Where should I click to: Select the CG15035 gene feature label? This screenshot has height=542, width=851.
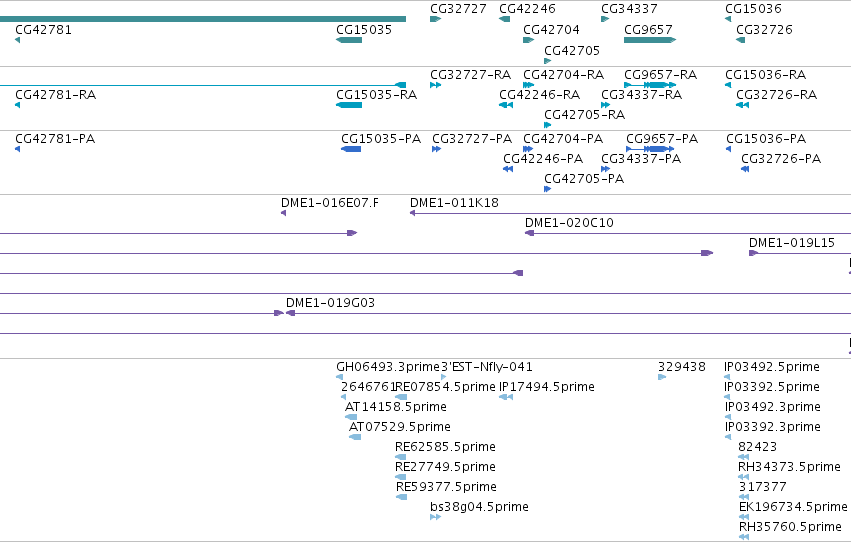tap(364, 29)
